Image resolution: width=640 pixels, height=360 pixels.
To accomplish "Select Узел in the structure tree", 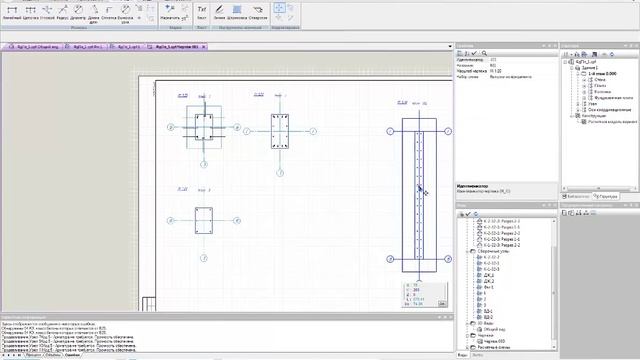I will (593, 104).
